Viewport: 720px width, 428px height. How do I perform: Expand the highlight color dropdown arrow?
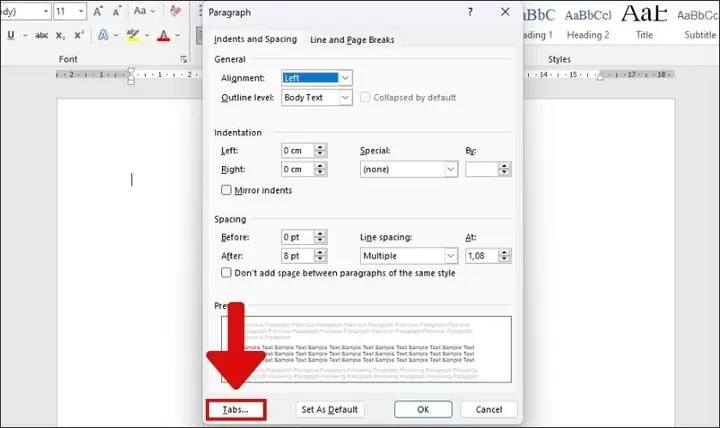pos(147,35)
